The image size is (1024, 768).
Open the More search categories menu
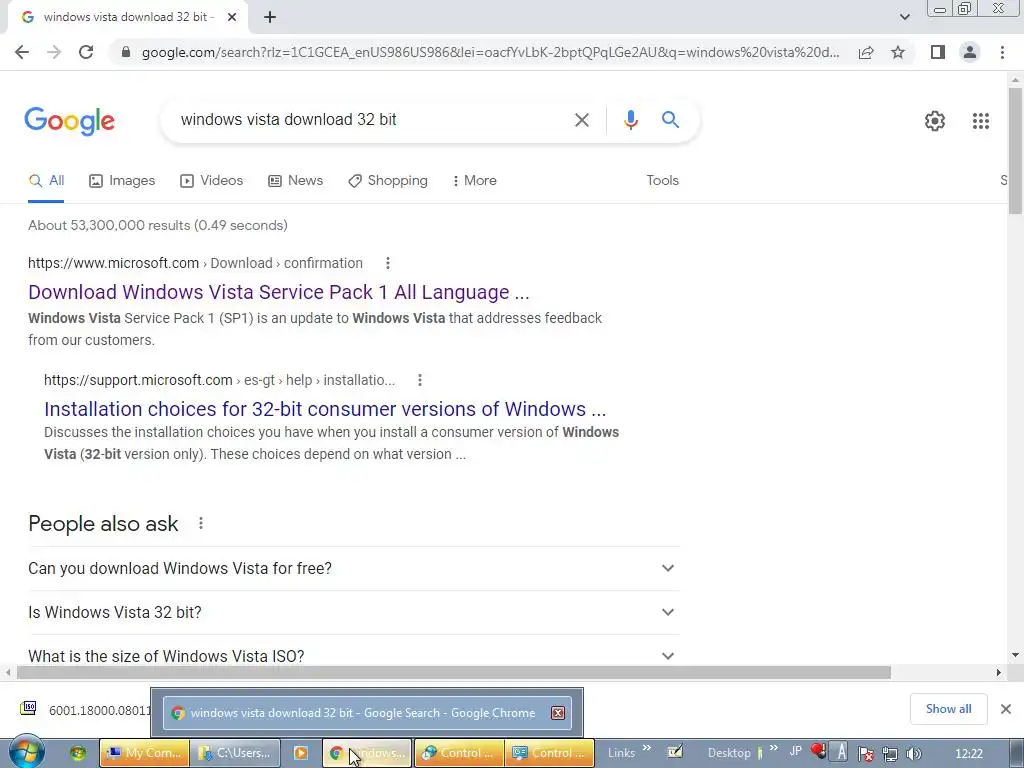pos(475,181)
